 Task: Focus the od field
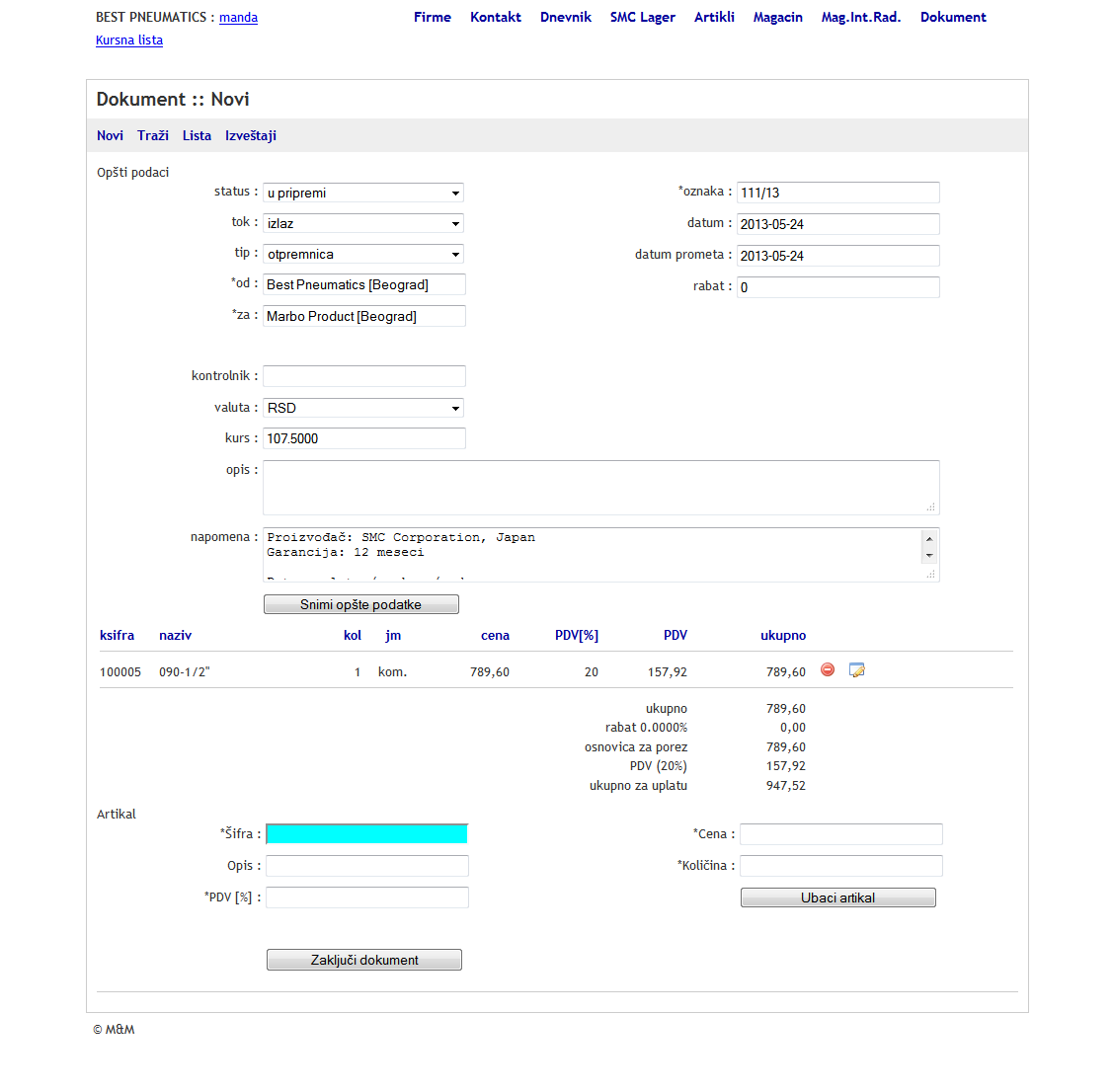point(364,284)
